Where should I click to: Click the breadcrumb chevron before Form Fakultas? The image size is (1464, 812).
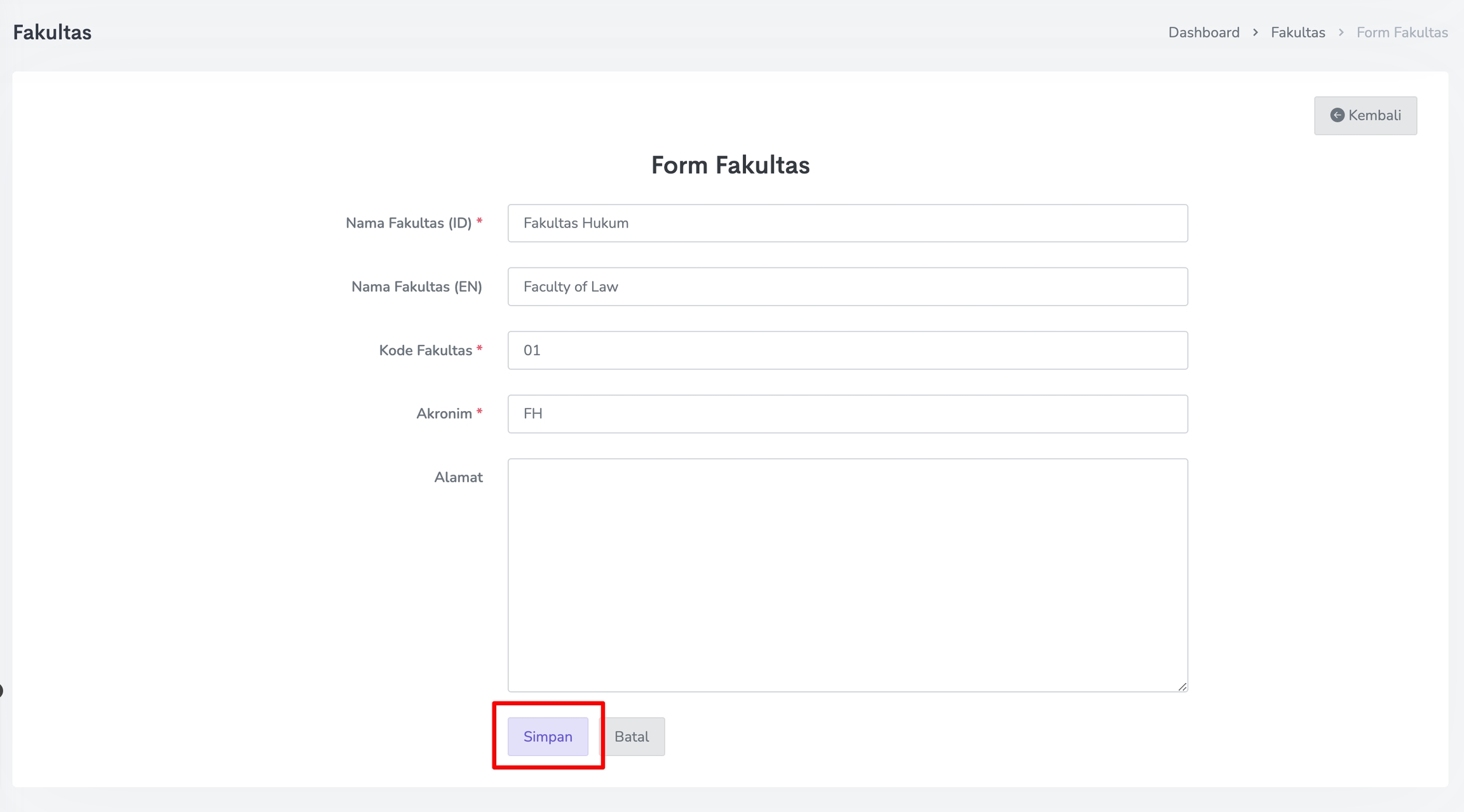pos(1341,32)
